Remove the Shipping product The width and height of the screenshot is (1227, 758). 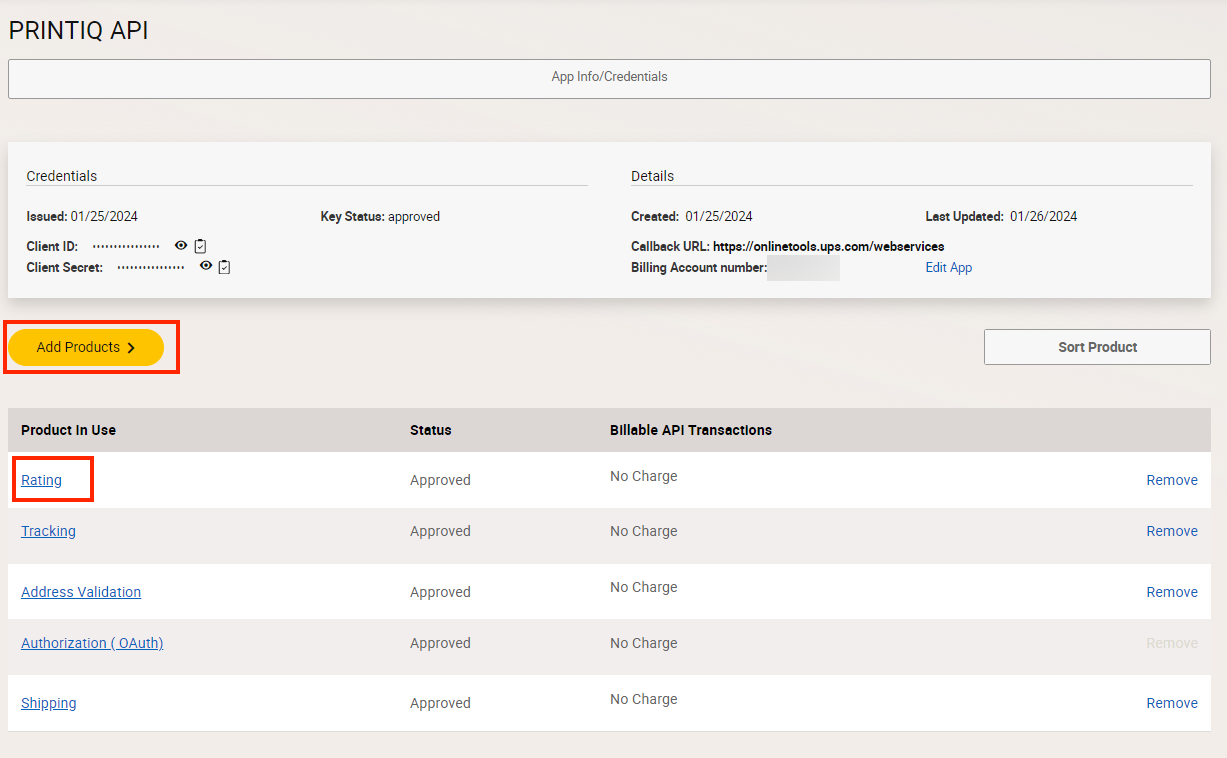click(x=1172, y=703)
